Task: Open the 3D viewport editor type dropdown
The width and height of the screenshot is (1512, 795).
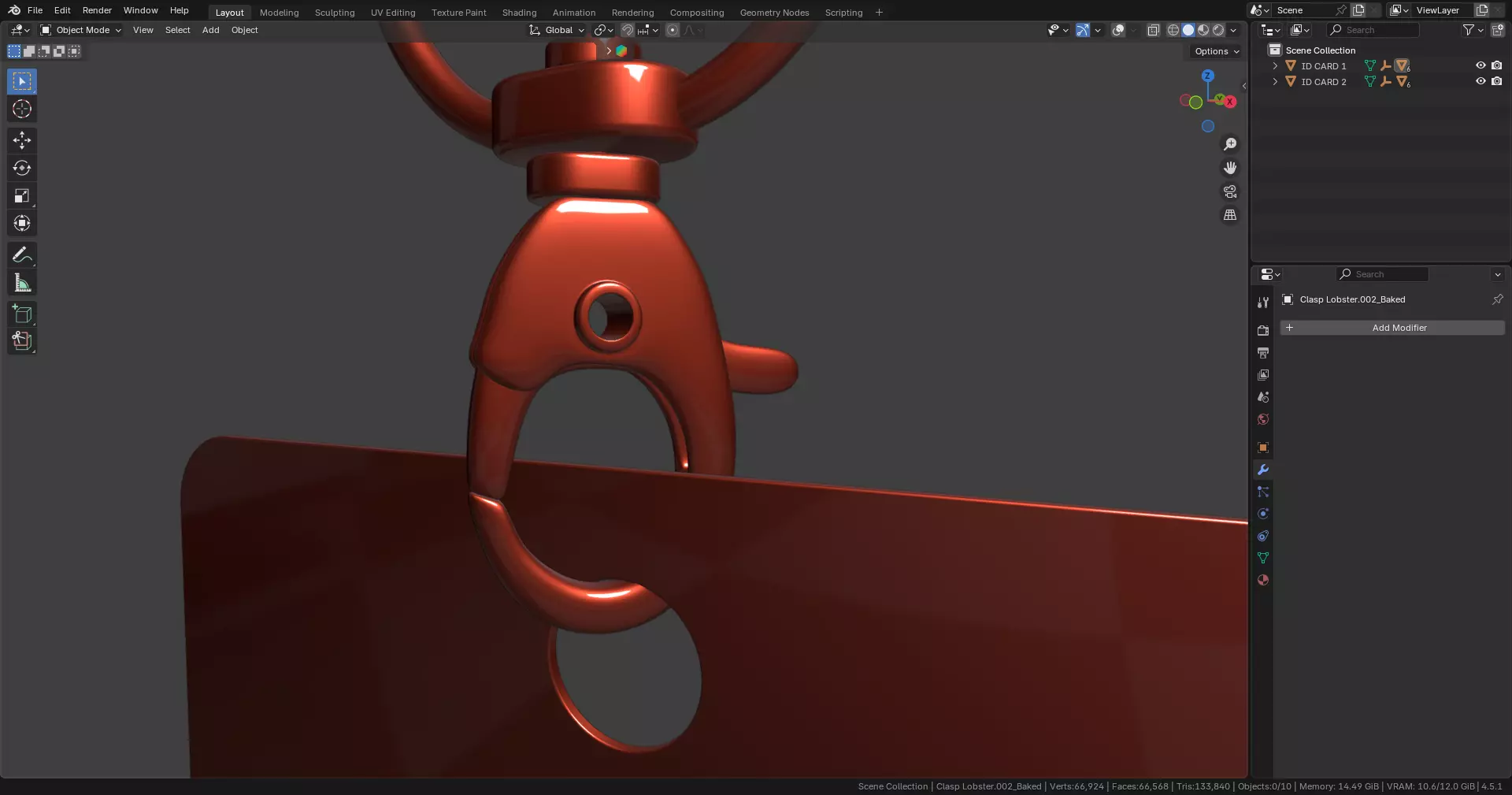Action: (x=20, y=30)
